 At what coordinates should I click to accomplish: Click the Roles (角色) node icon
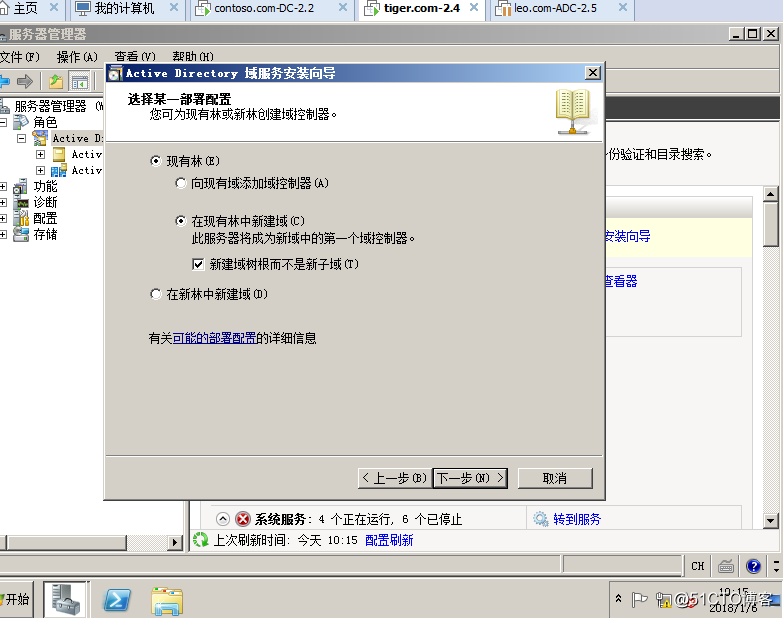pyautogui.click(x=21, y=122)
